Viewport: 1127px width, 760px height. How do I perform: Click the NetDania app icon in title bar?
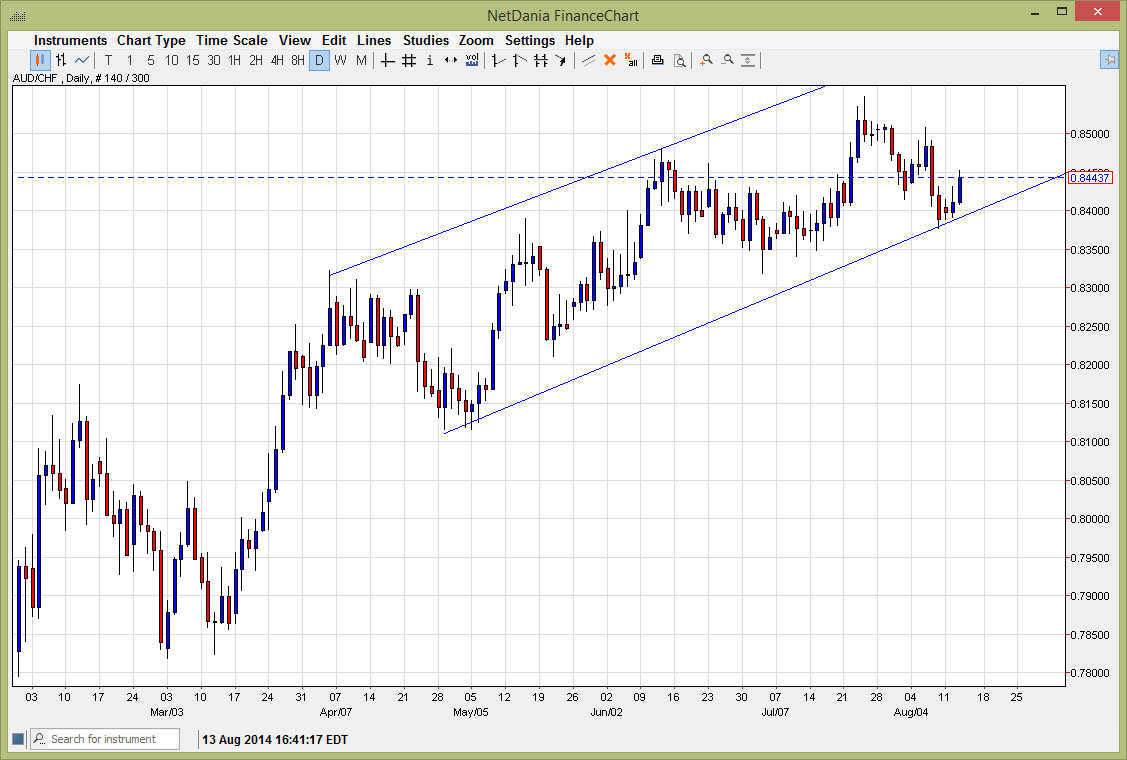coord(18,16)
